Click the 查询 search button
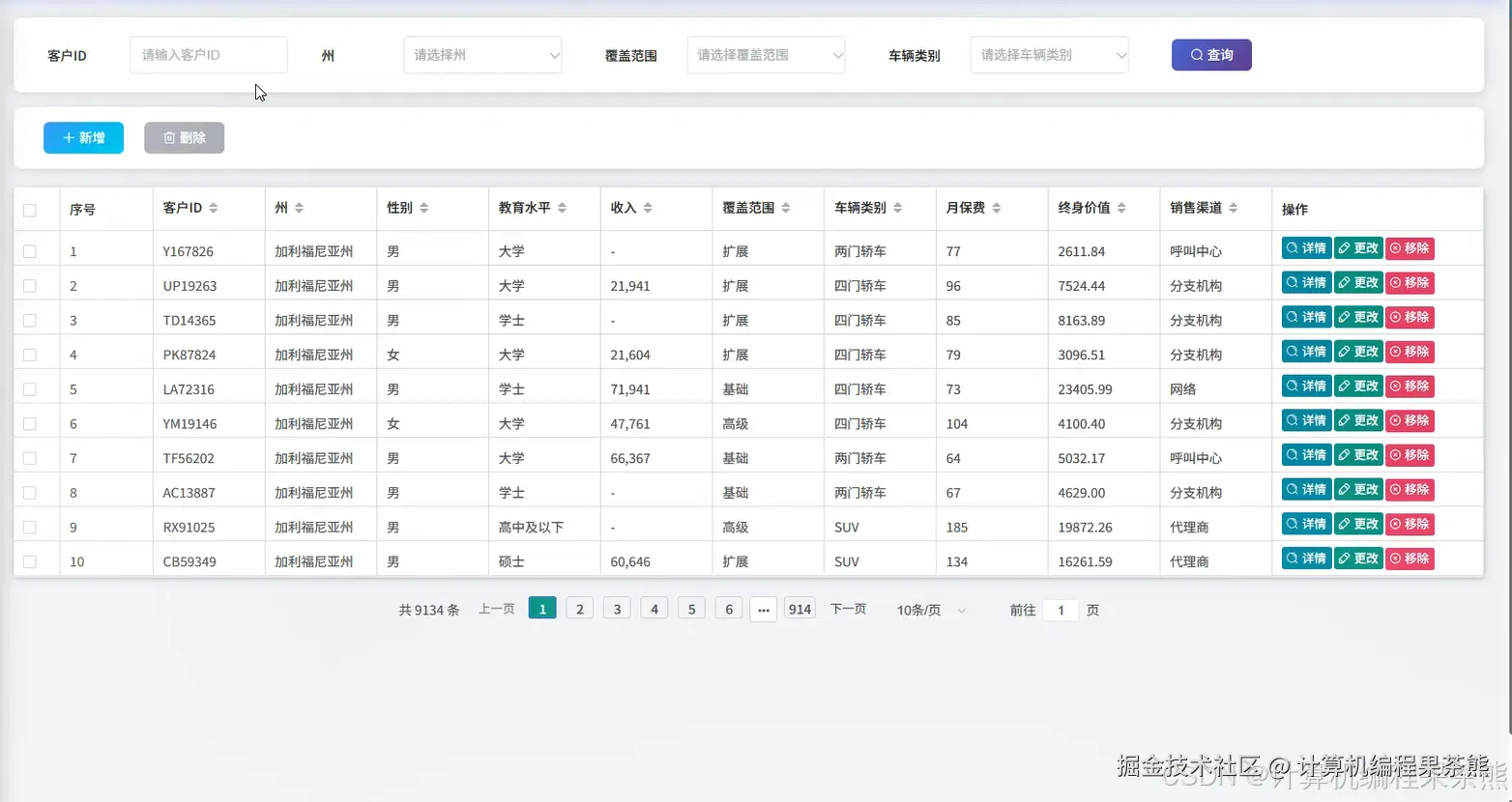 tap(1211, 55)
